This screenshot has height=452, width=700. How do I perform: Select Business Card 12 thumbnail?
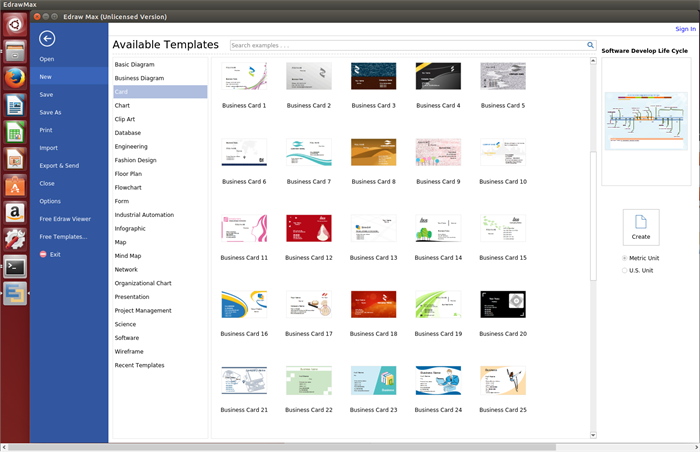click(x=308, y=228)
